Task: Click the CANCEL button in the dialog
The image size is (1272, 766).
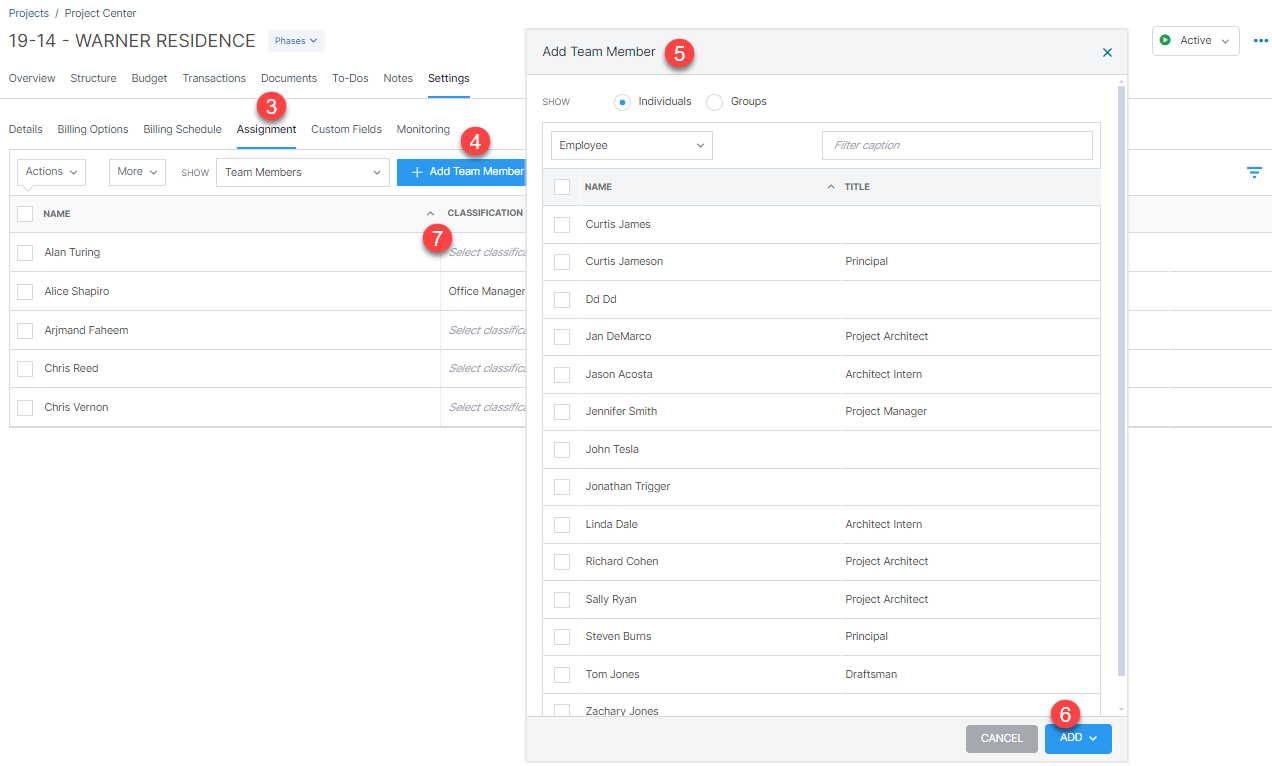Action: 1001,738
